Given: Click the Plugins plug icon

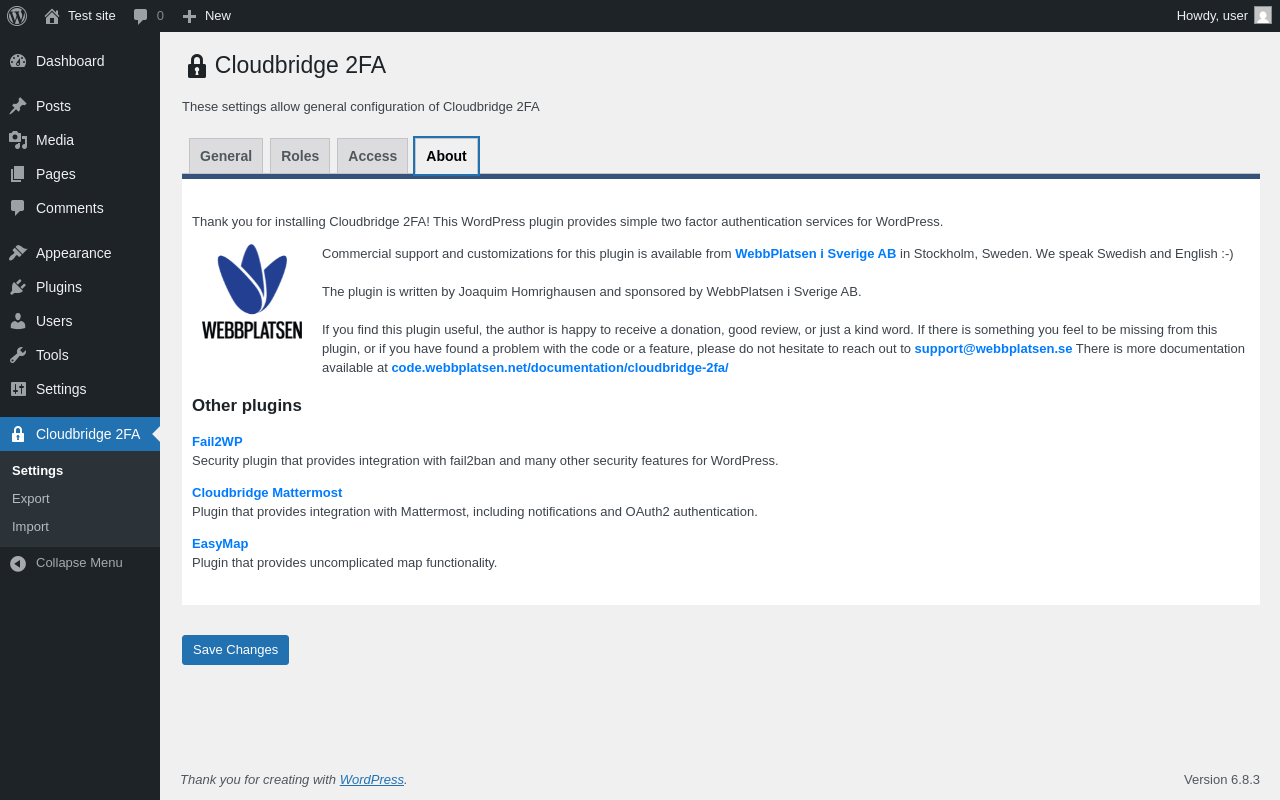Looking at the screenshot, I should (18, 287).
